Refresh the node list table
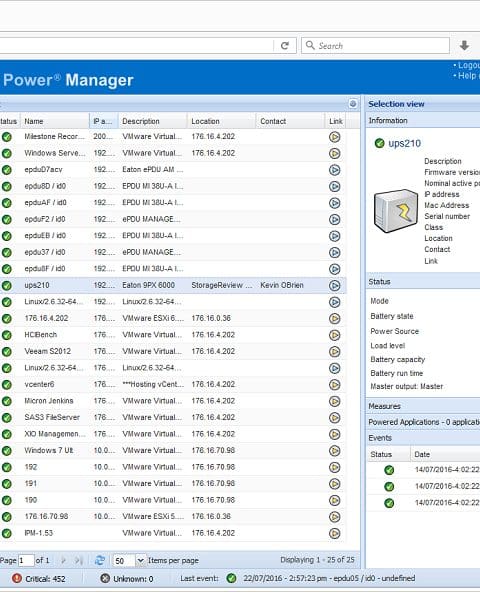This screenshot has height=592, width=480. [x=100, y=560]
